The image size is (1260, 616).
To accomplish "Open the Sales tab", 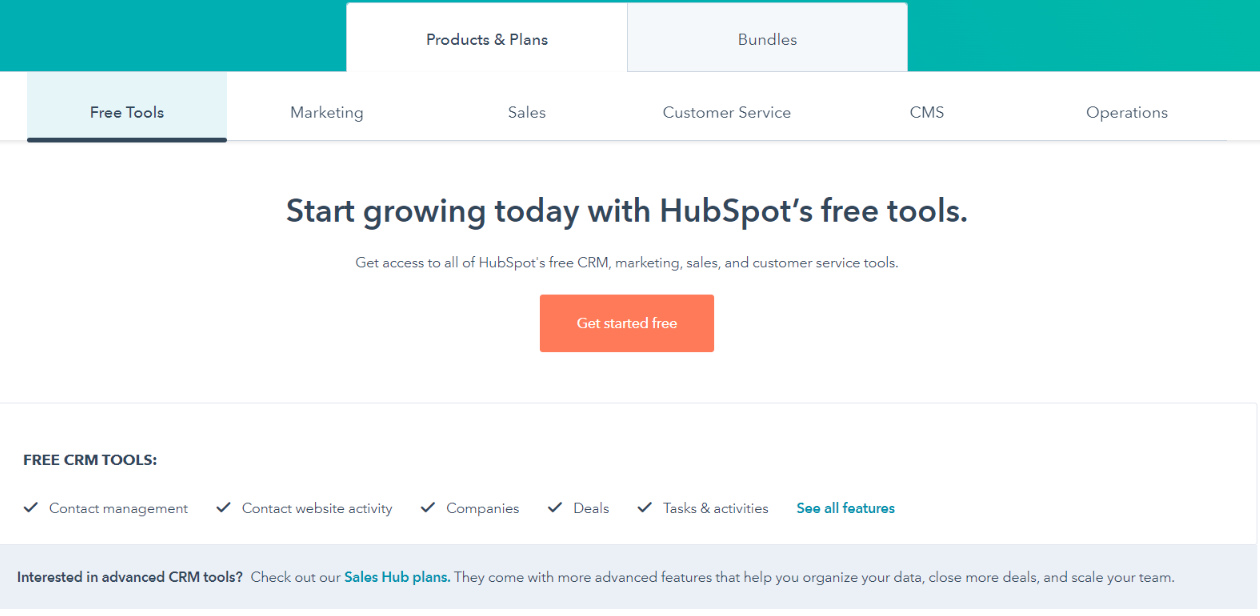I will point(526,112).
